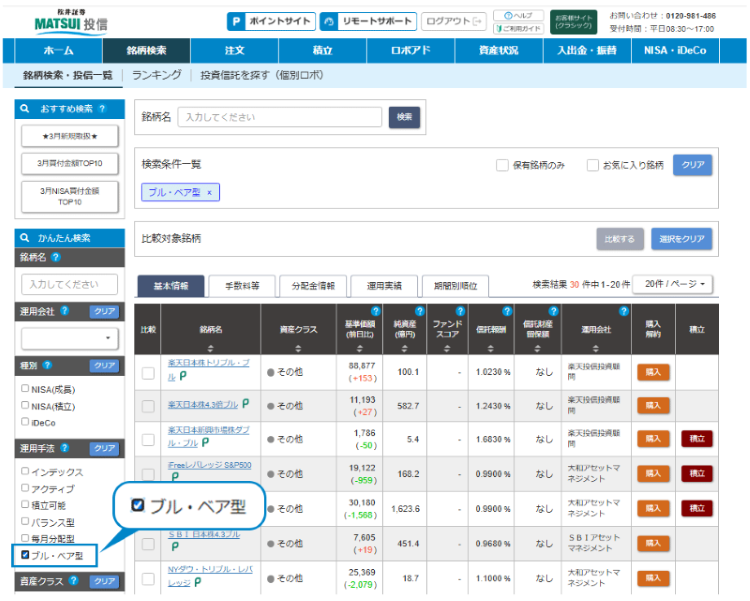Check the 保有銘柄のみ checkbox
This screenshot has width=750, height=601.
click(503, 165)
